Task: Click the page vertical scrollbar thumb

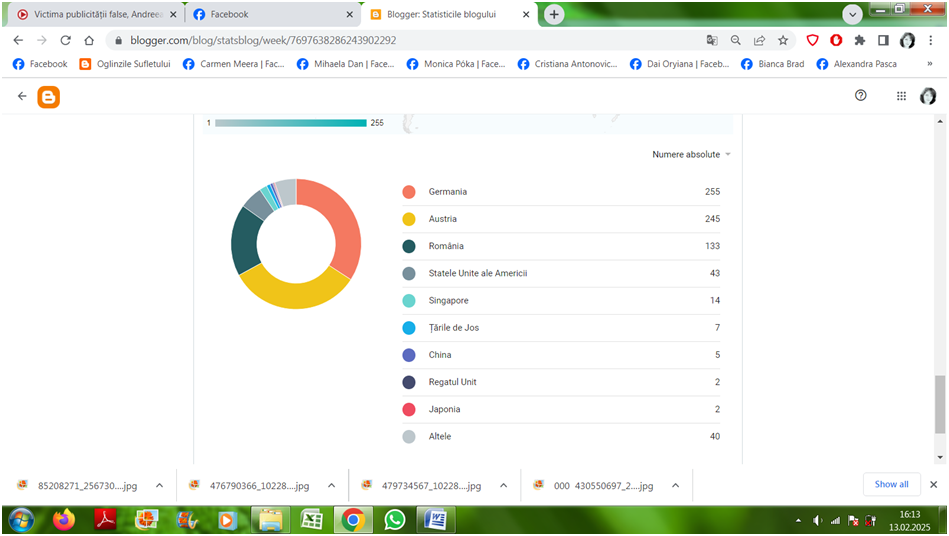Action: point(939,404)
